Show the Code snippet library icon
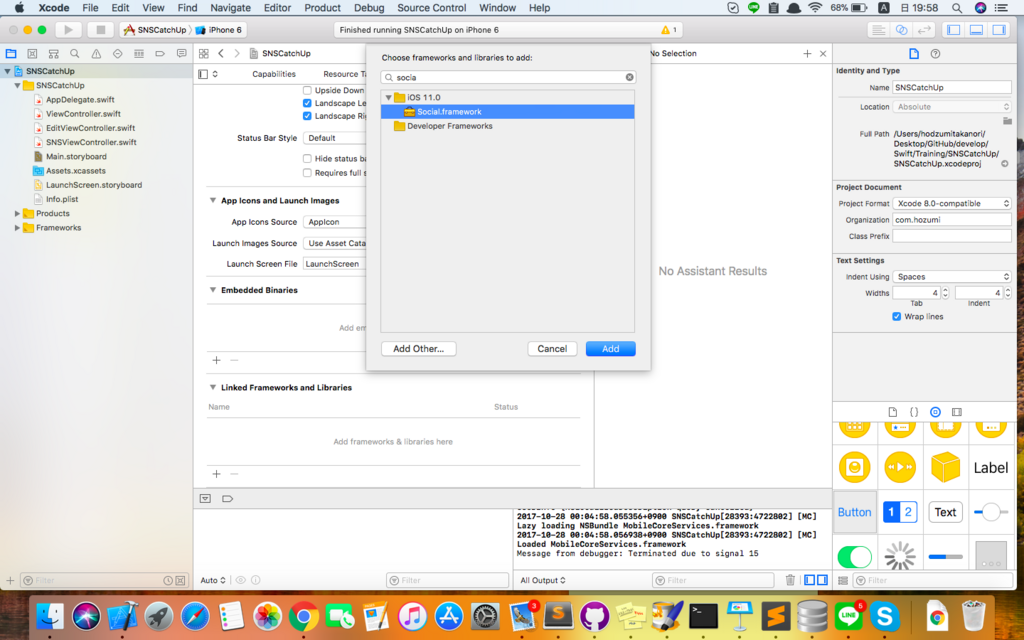The height and width of the screenshot is (640, 1024). (914, 412)
